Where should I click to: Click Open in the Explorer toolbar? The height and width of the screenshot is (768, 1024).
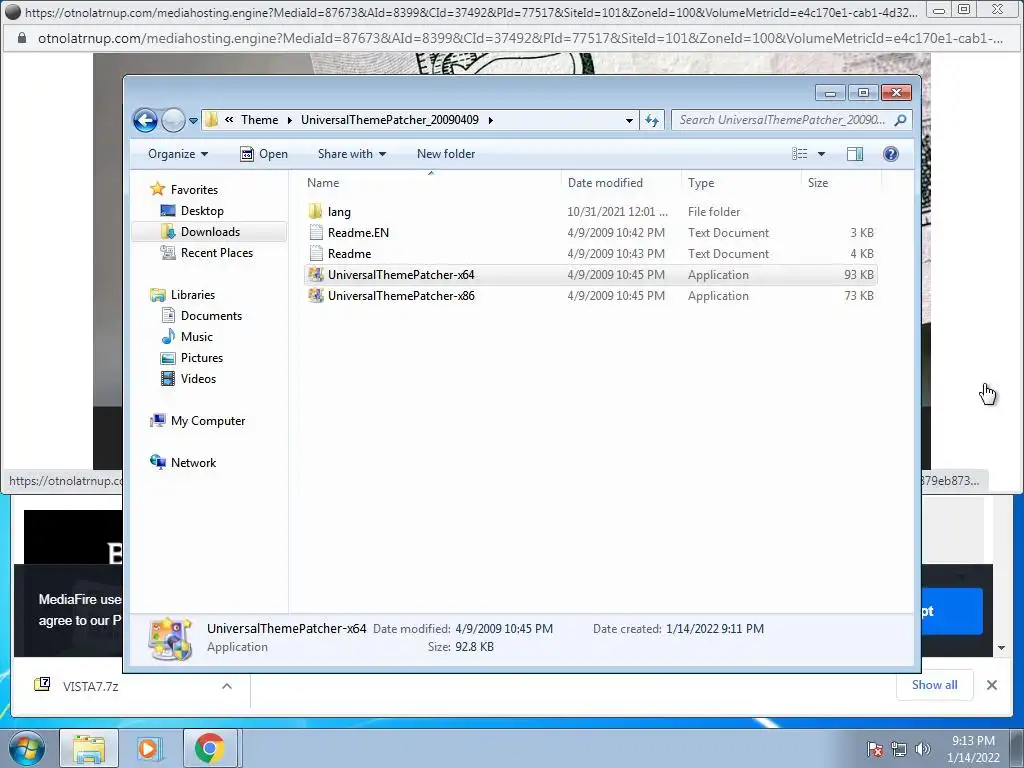264,154
